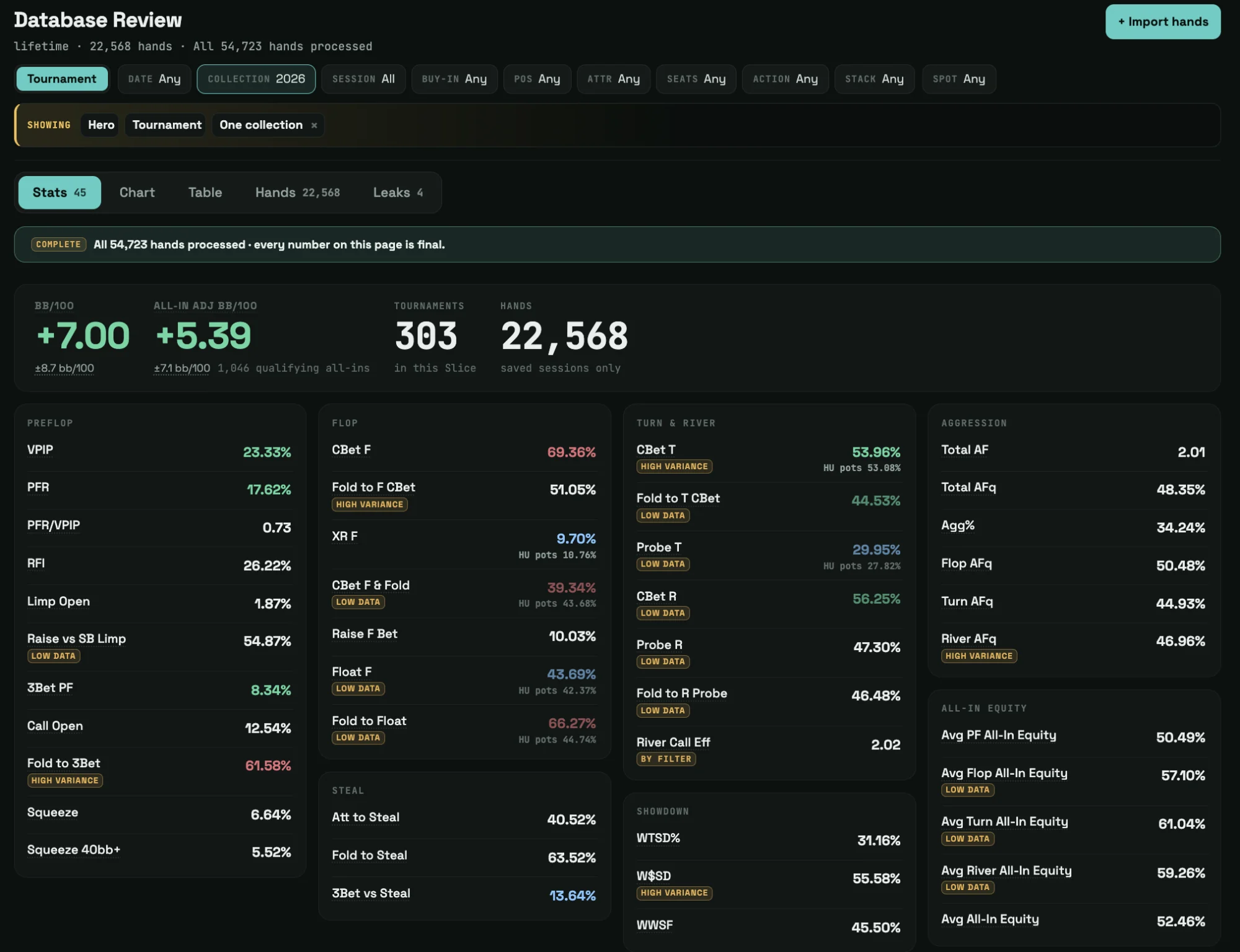Remove the One collection filter chip

[x=314, y=125]
